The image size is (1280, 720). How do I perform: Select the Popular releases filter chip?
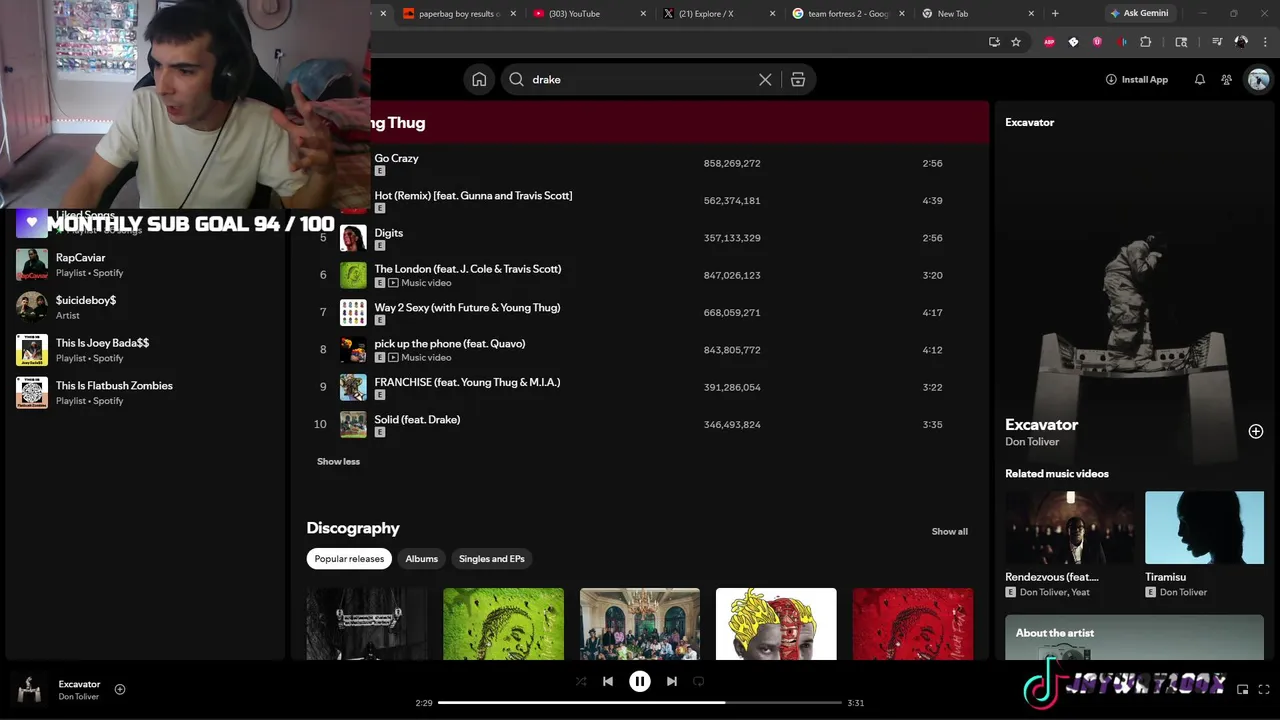tap(349, 559)
